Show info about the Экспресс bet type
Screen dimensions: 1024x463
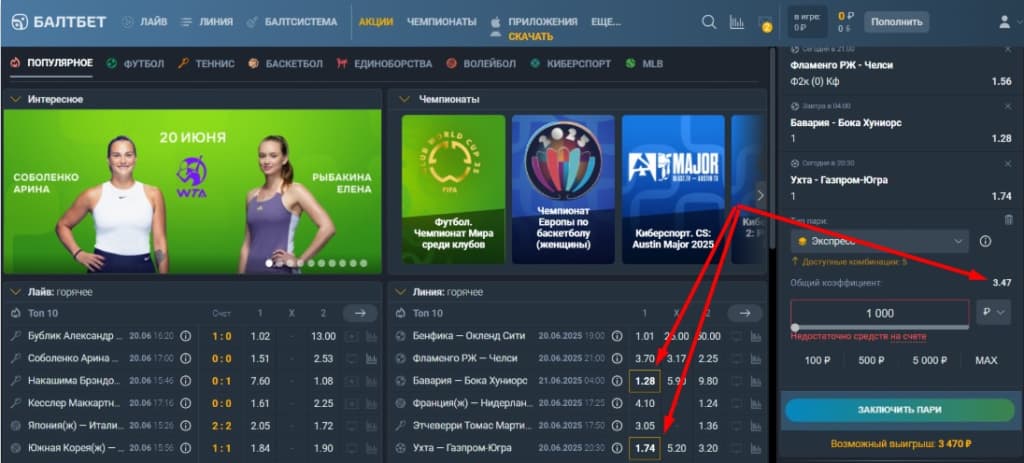985,242
